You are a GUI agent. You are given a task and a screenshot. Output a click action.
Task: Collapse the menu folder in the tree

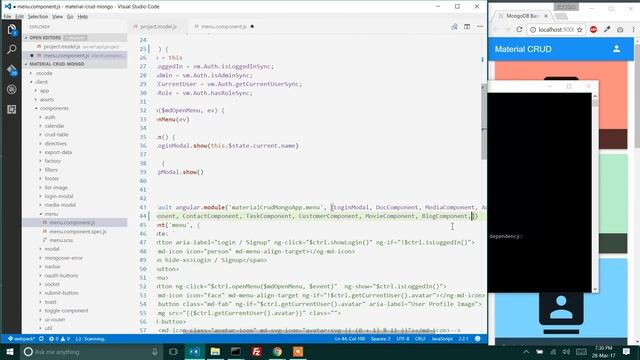click(x=51, y=214)
